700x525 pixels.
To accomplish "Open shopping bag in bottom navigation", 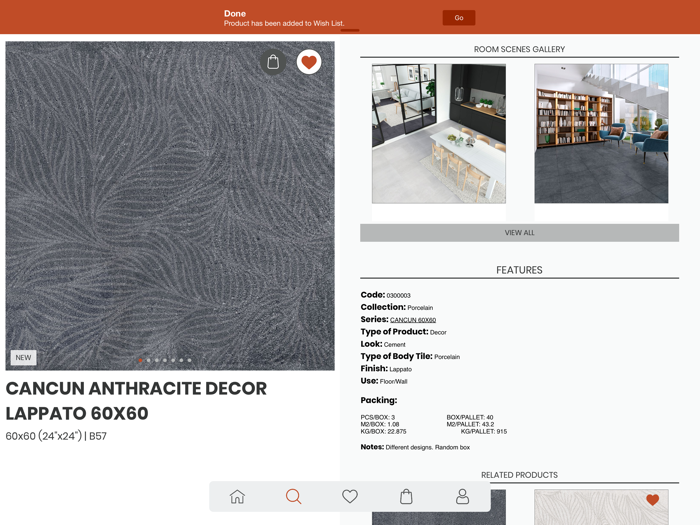I will pyautogui.click(x=406, y=496).
